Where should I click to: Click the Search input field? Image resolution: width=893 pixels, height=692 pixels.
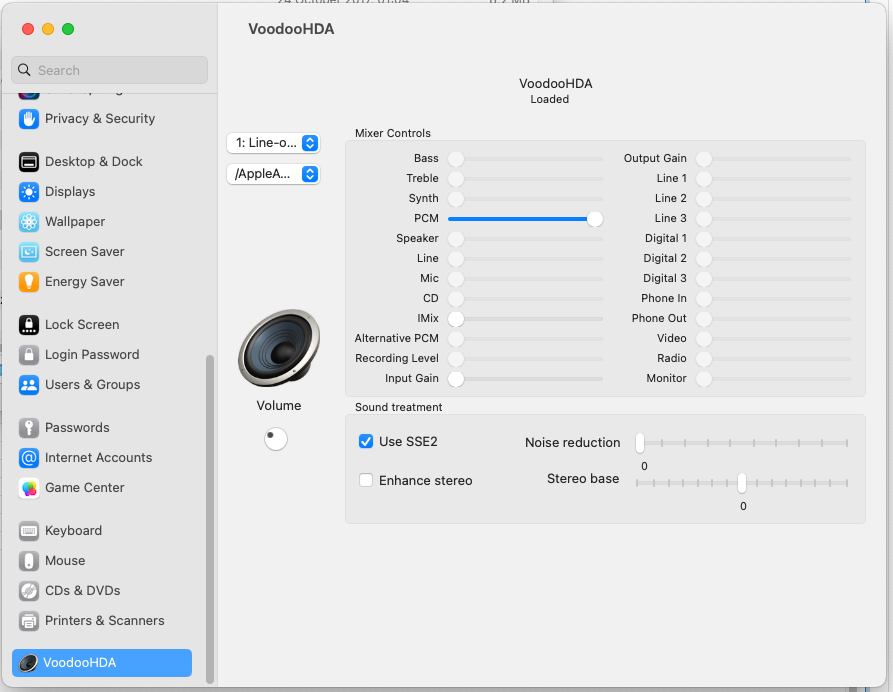[109, 70]
